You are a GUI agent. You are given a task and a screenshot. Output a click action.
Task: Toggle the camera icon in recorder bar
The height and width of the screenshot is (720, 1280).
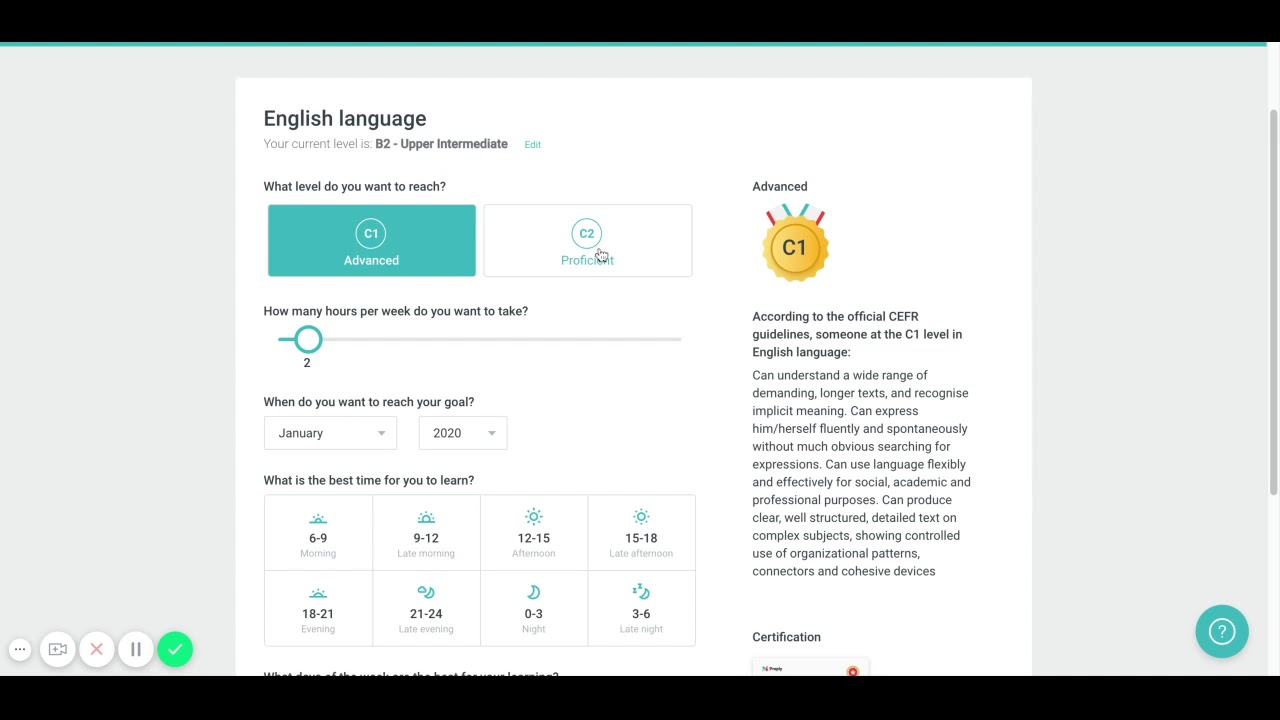click(58, 650)
